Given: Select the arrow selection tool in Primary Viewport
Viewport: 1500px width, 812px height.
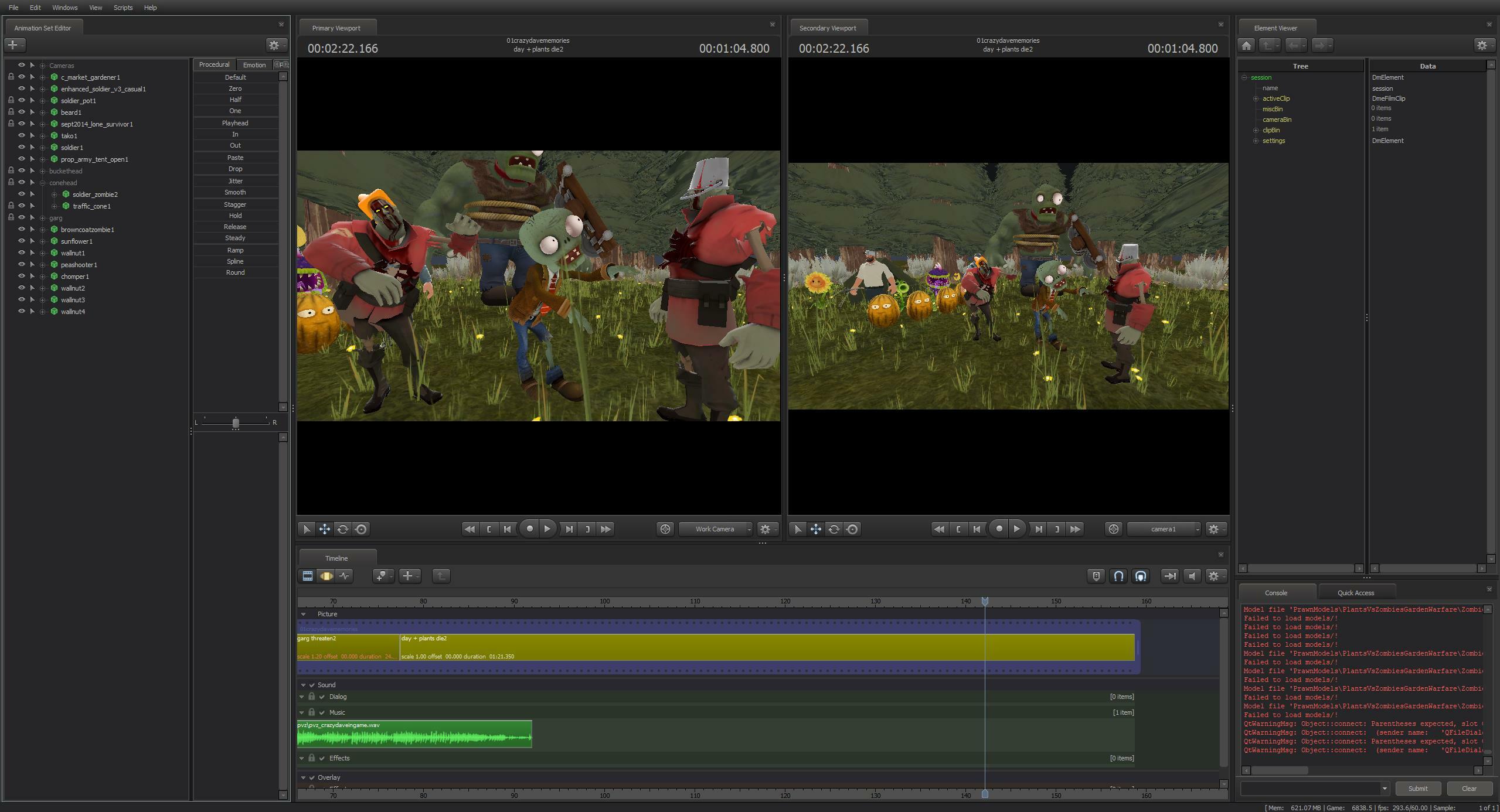Looking at the screenshot, I should tap(307, 529).
